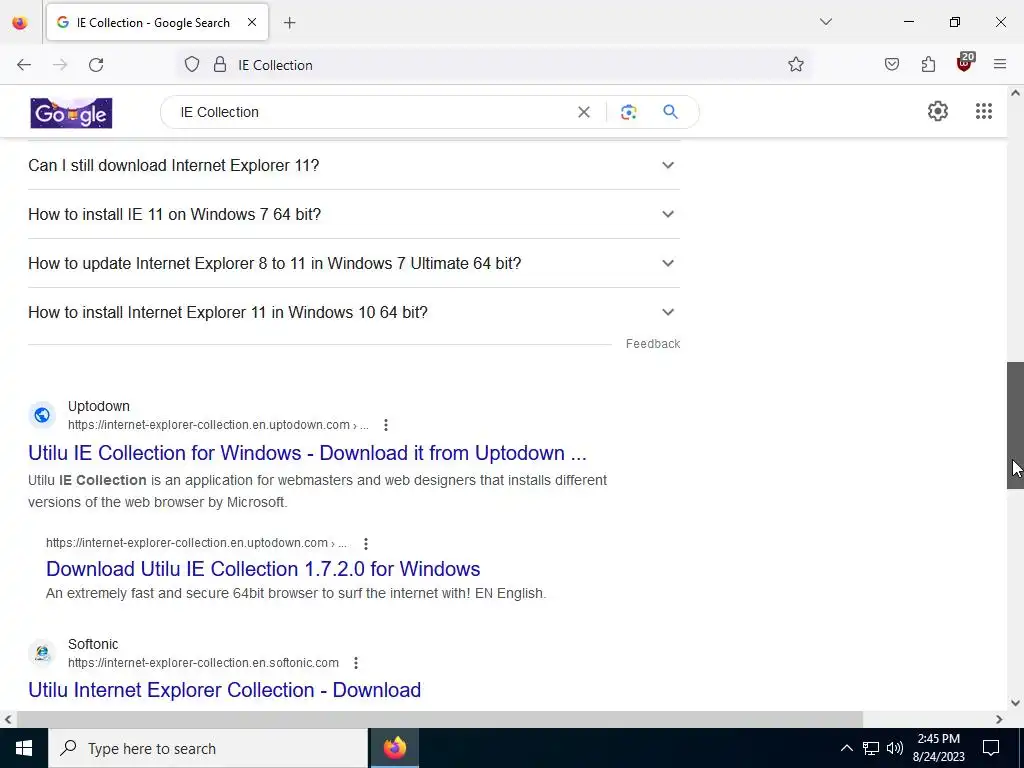Screen dimensions: 1024x768
Task: Click the horizontal scrollbar thumb
Action: click(x=439, y=719)
